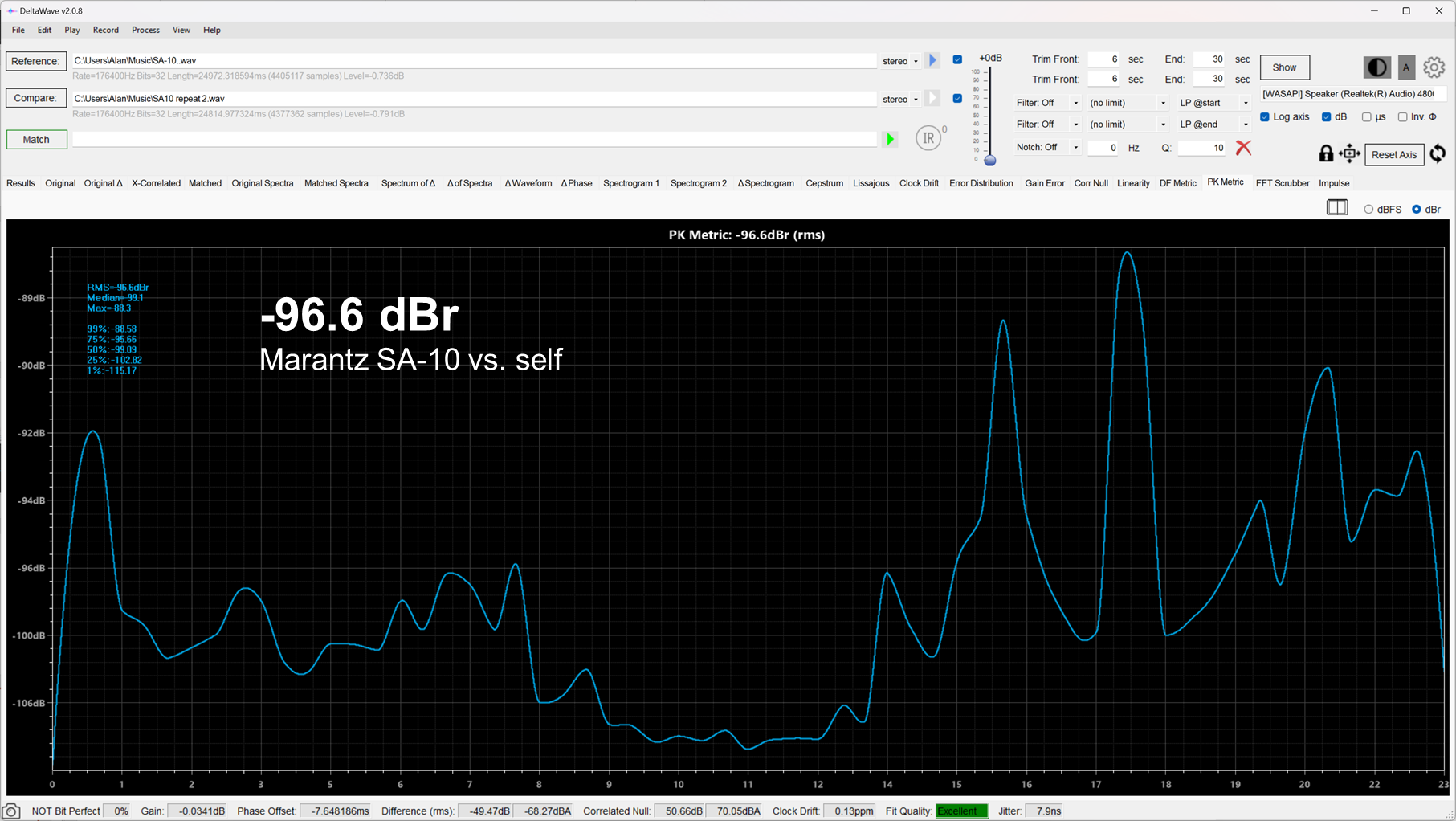The height and width of the screenshot is (821, 1456).
Task: Switch to the Results tab
Action: point(21,183)
